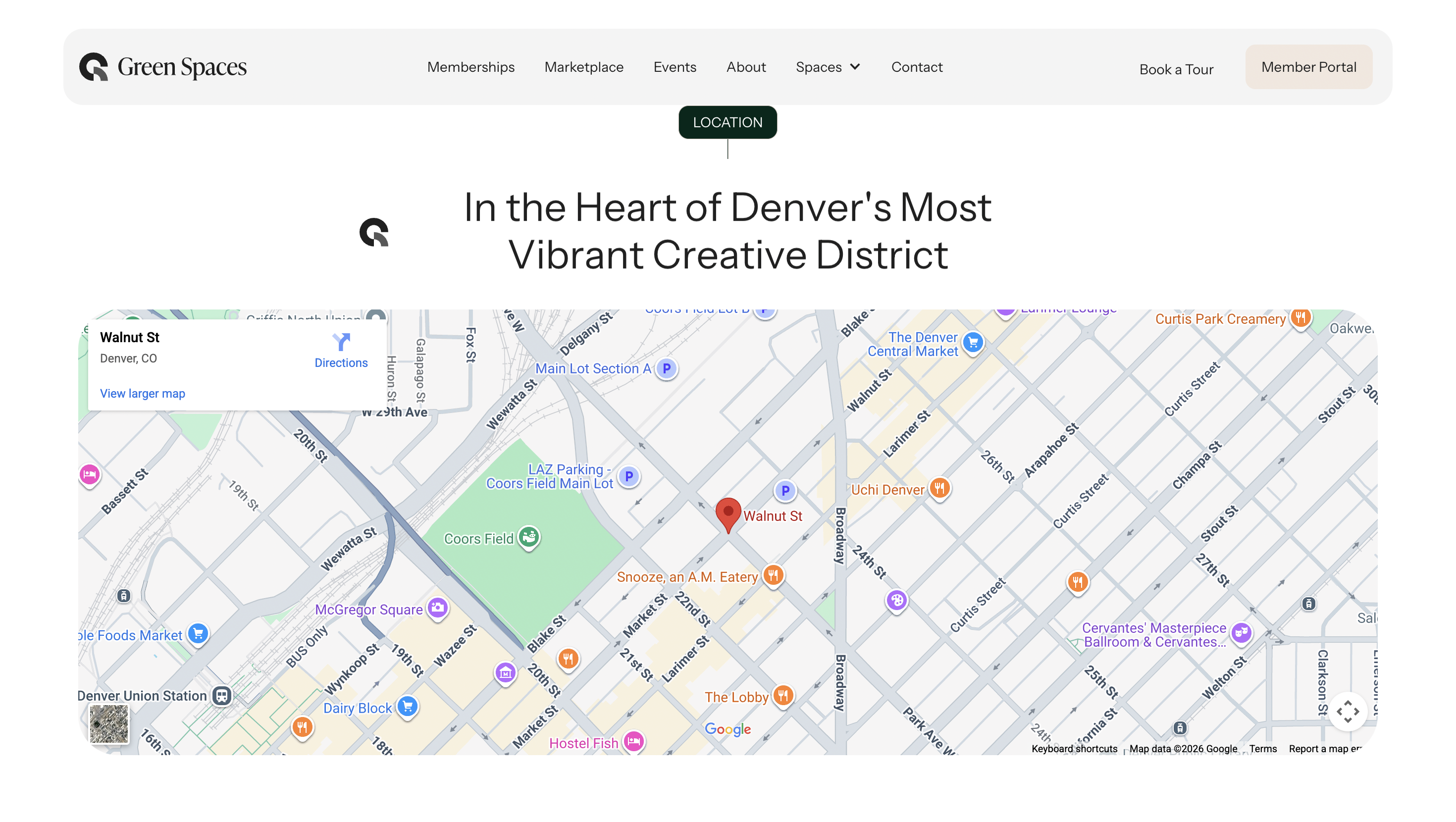
Task: Switch to satellite view thumbnail
Action: (109, 723)
